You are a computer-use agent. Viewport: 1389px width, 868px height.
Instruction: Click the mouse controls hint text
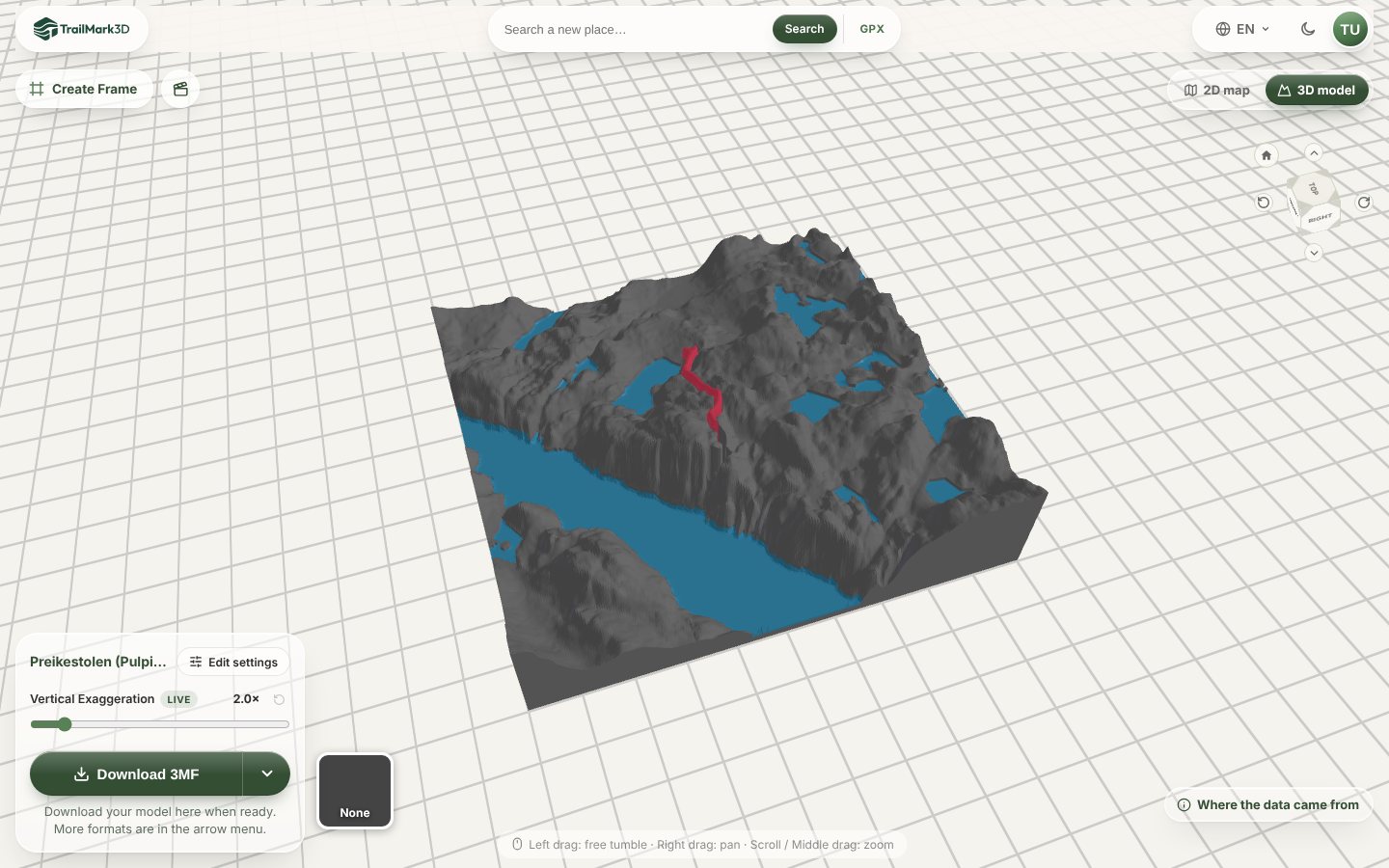click(711, 845)
